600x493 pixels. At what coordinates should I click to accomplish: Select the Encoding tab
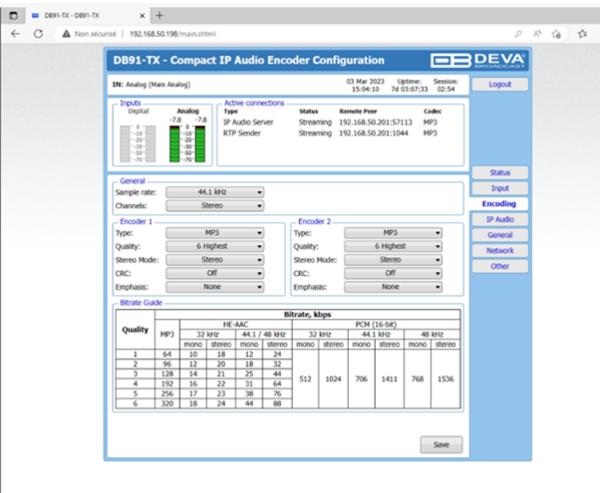pyautogui.click(x=499, y=204)
